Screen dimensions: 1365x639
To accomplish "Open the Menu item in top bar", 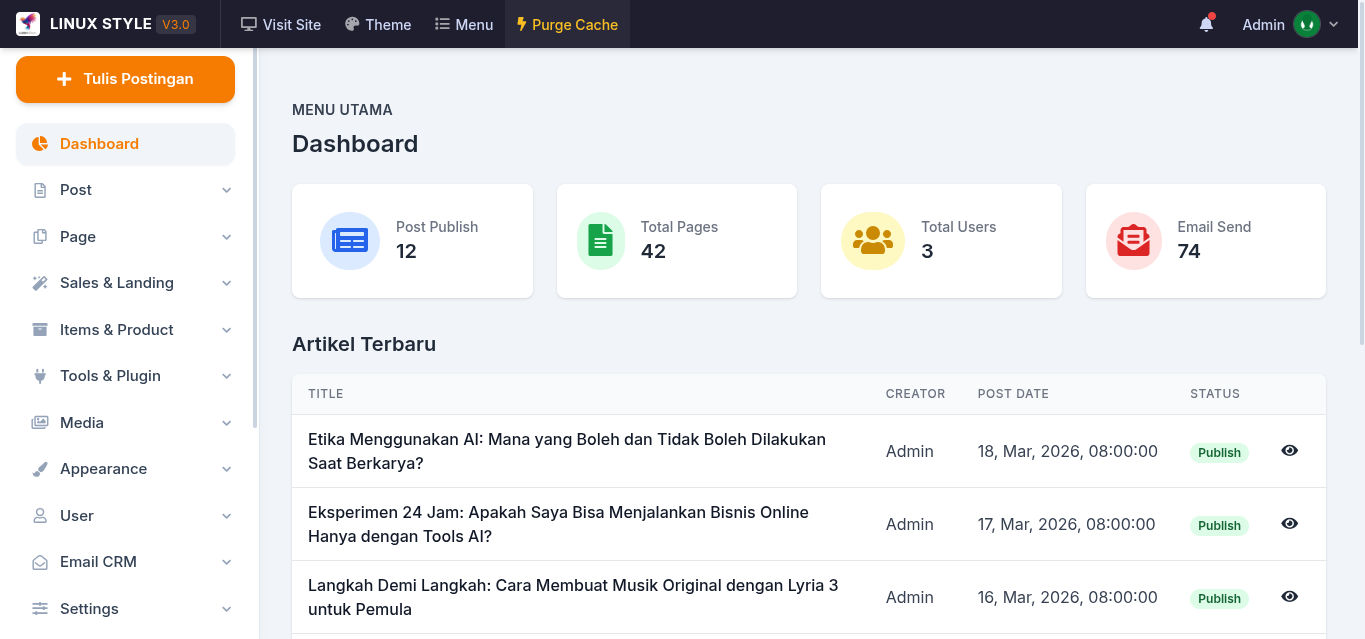I will 464,24.
